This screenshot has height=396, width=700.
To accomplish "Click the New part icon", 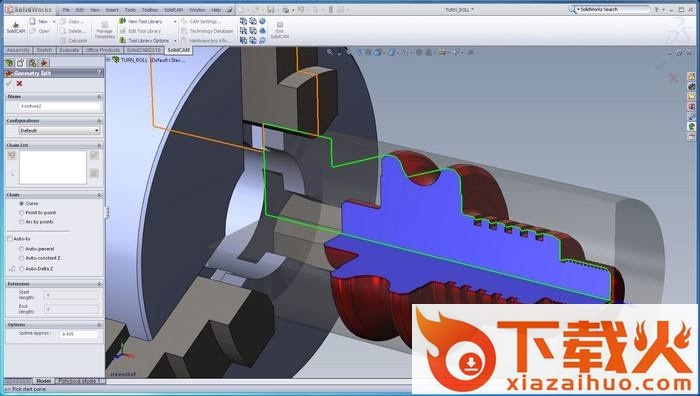I will coord(33,21).
